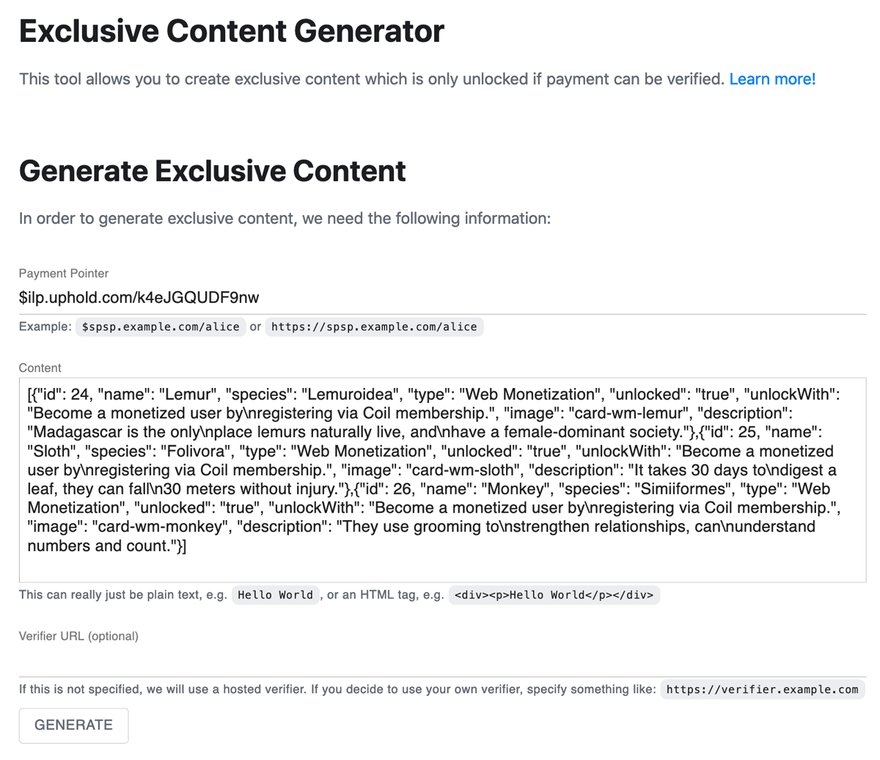880x760 pixels.
Task: Click the "Example:" hint under Payment Pointer
Action: pos(45,327)
